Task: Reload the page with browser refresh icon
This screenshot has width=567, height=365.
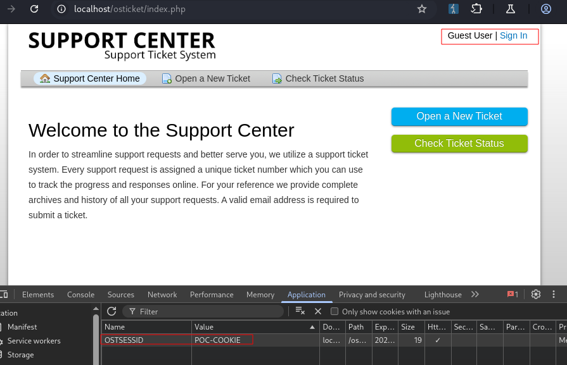Action: [x=34, y=9]
